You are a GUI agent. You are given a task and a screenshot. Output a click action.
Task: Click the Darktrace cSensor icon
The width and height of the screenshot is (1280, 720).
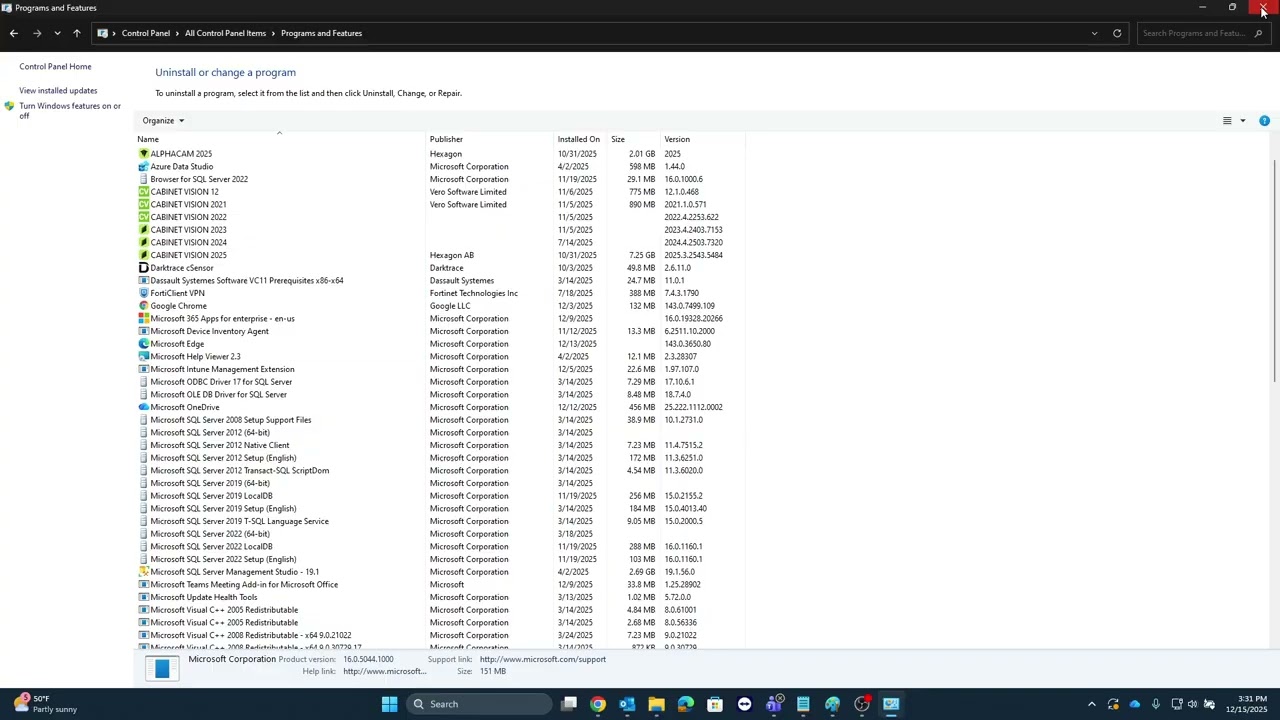point(143,268)
